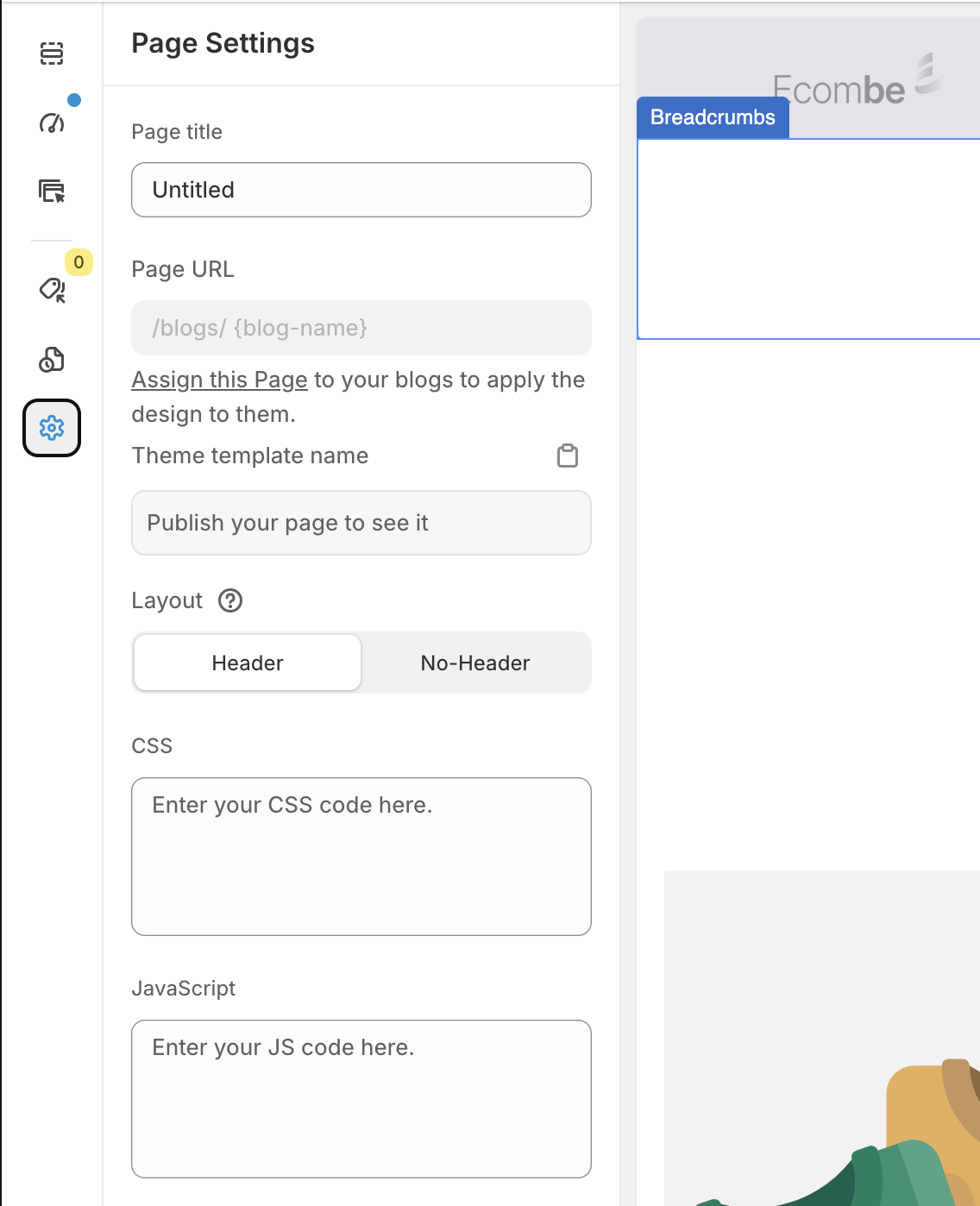Click the yellow 0 badge on the tag icon
Screen dimensions: 980x1206
[x=79, y=262]
